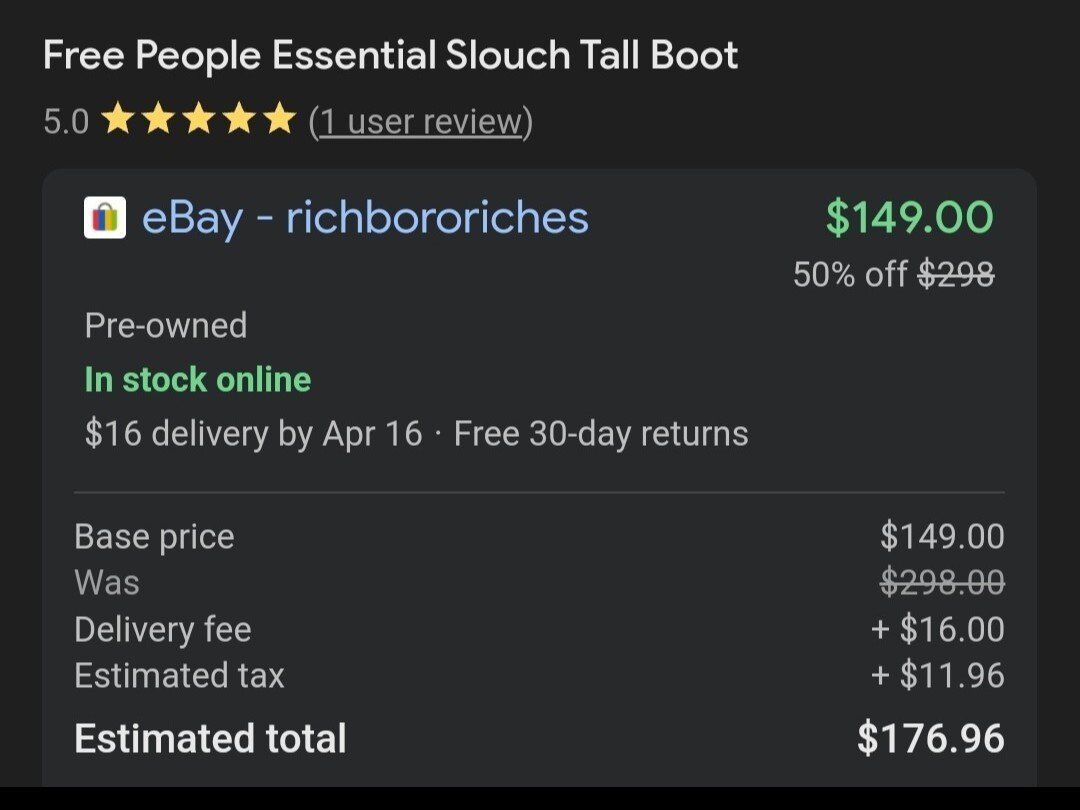The width and height of the screenshot is (1080, 810).
Task: Click the crossed-out $298 original price
Action: tap(957, 274)
